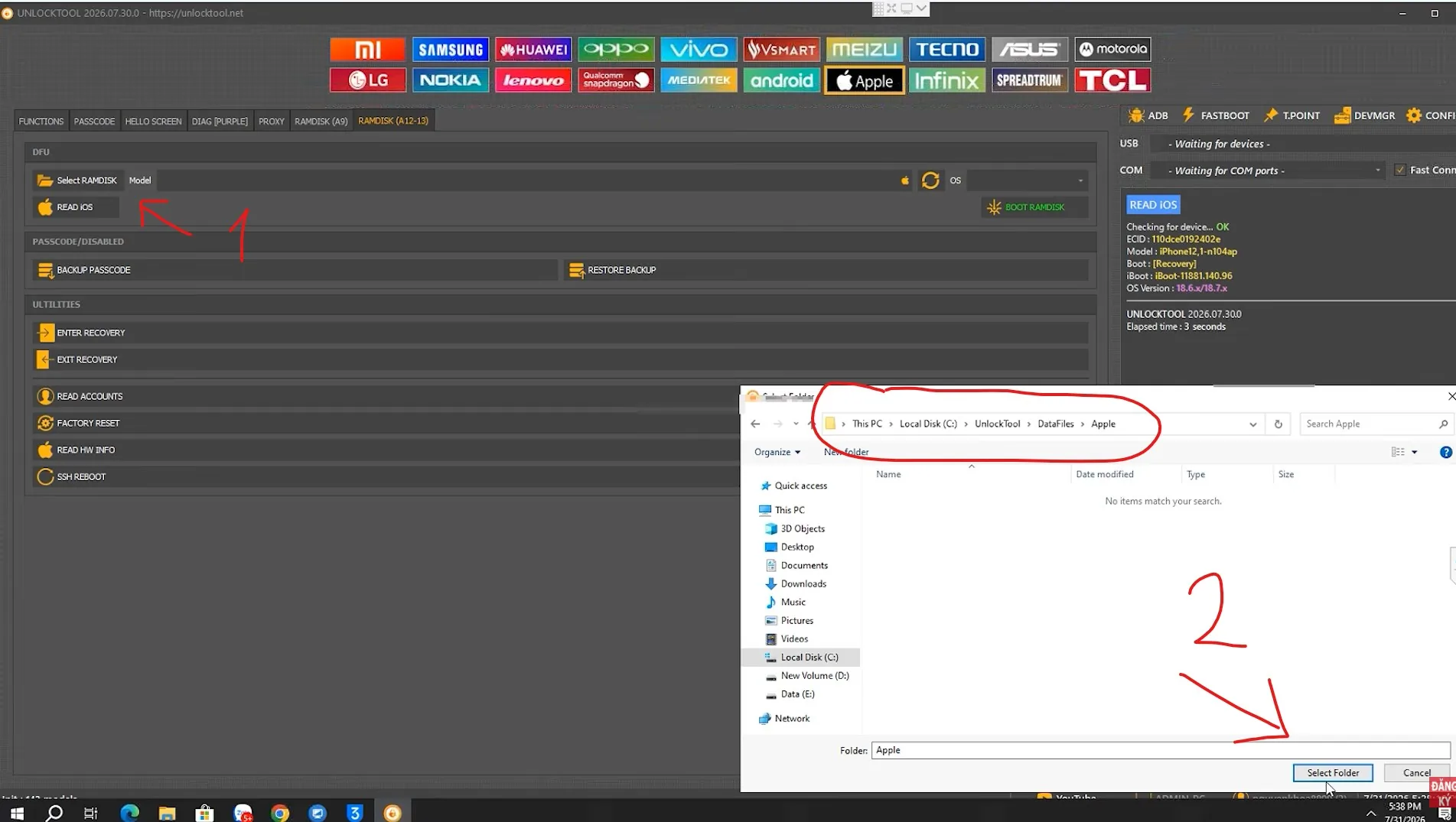
Task: Open the address bar history dropdown
Action: pos(1252,424)
